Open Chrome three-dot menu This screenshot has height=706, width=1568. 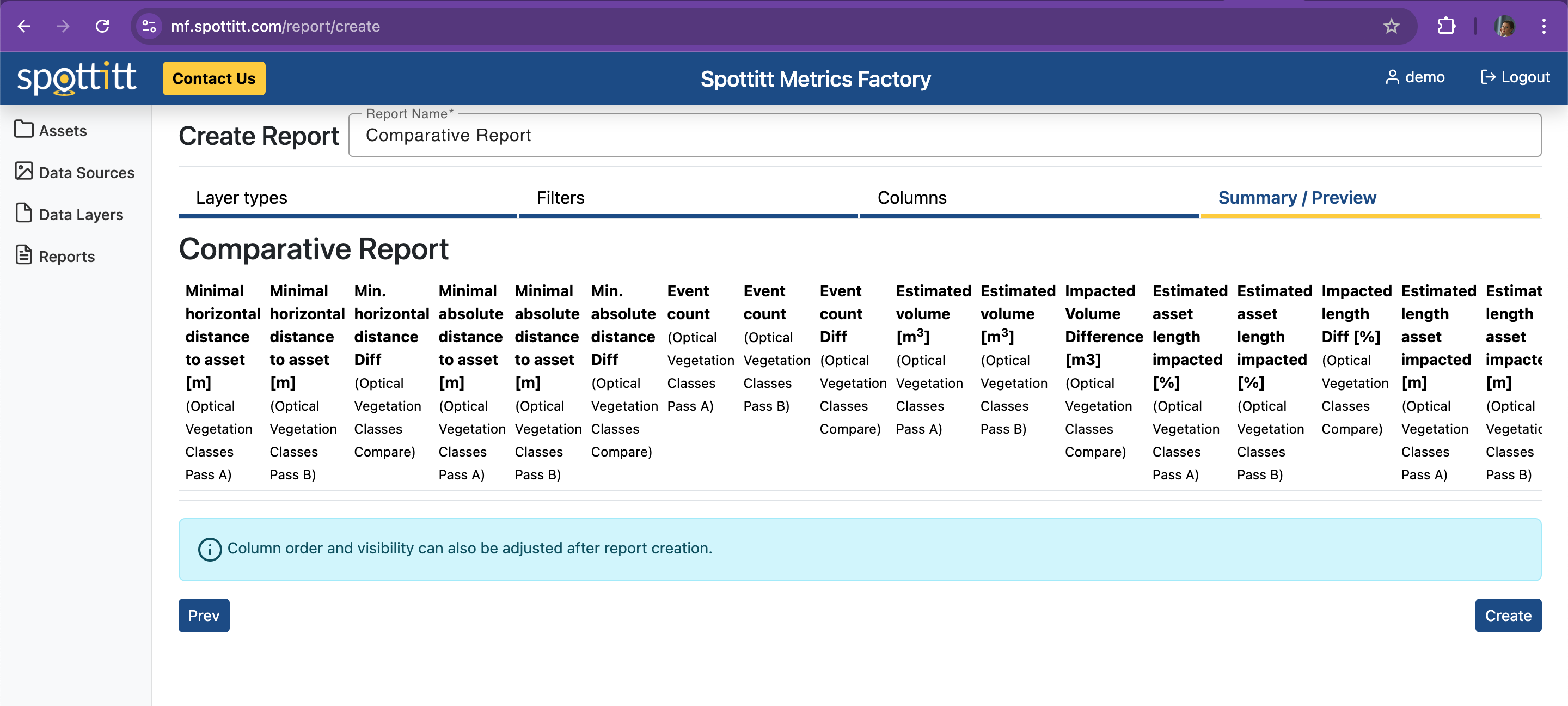click(x=1543, y=26)
